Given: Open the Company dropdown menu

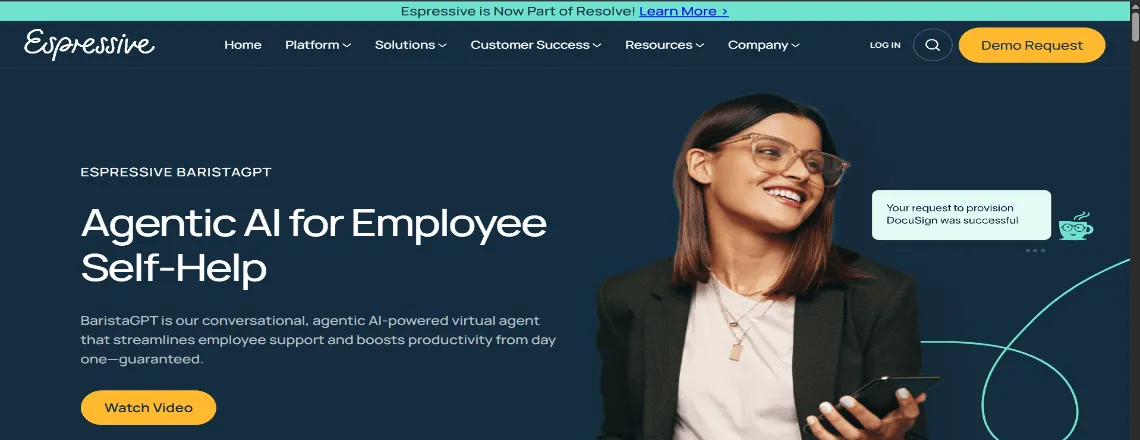Looking at the screenshot, I should click(x=763, y=45).
